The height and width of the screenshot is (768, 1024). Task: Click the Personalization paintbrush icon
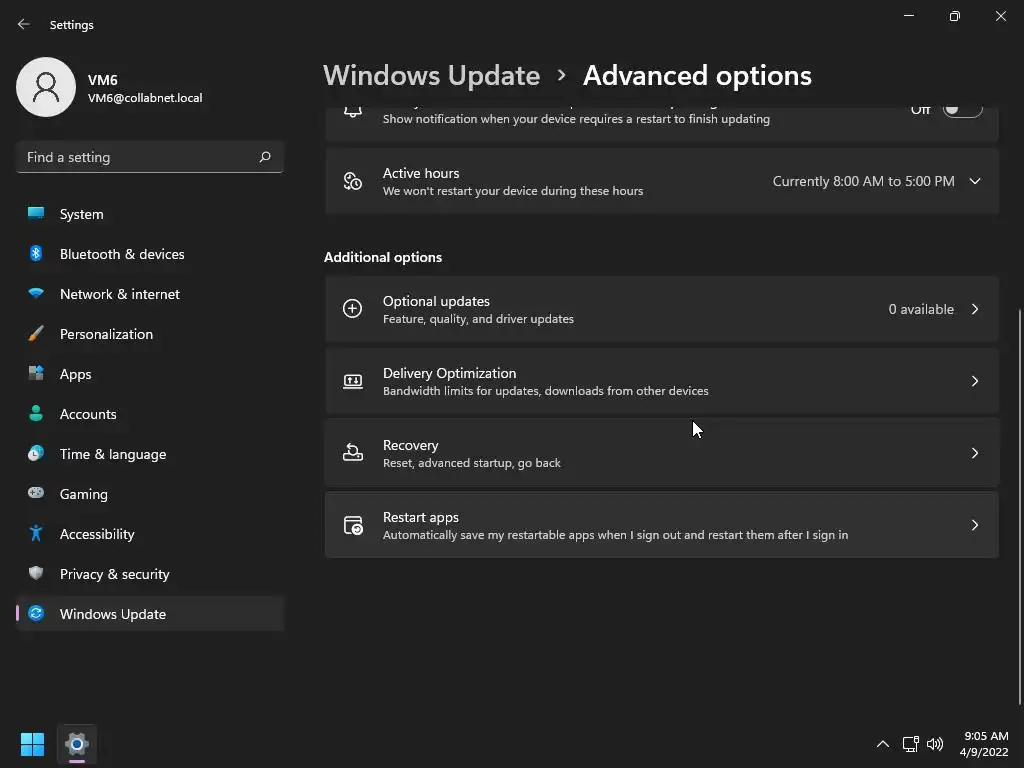point(36,334)
